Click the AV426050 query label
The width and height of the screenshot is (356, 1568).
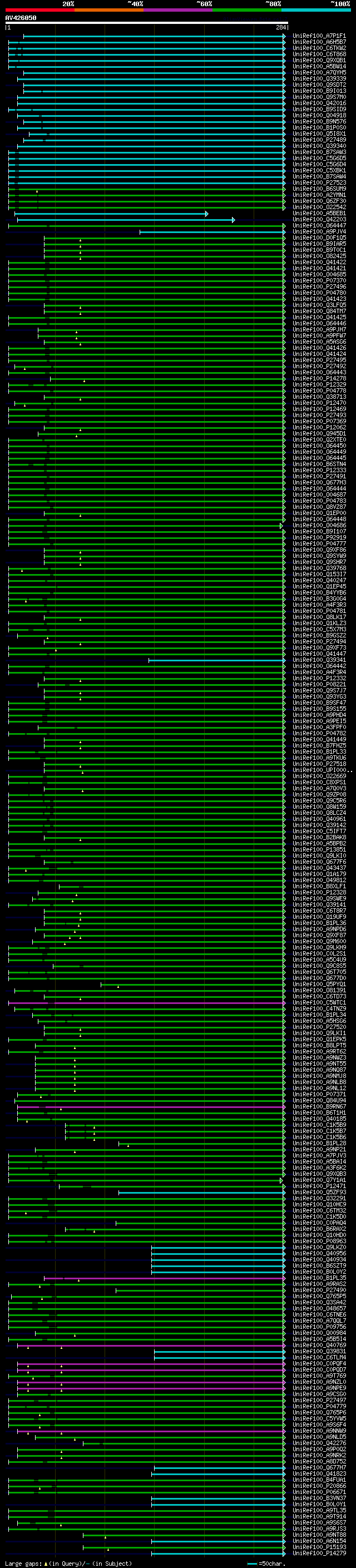pyautogui.click(x=21, y=18)
